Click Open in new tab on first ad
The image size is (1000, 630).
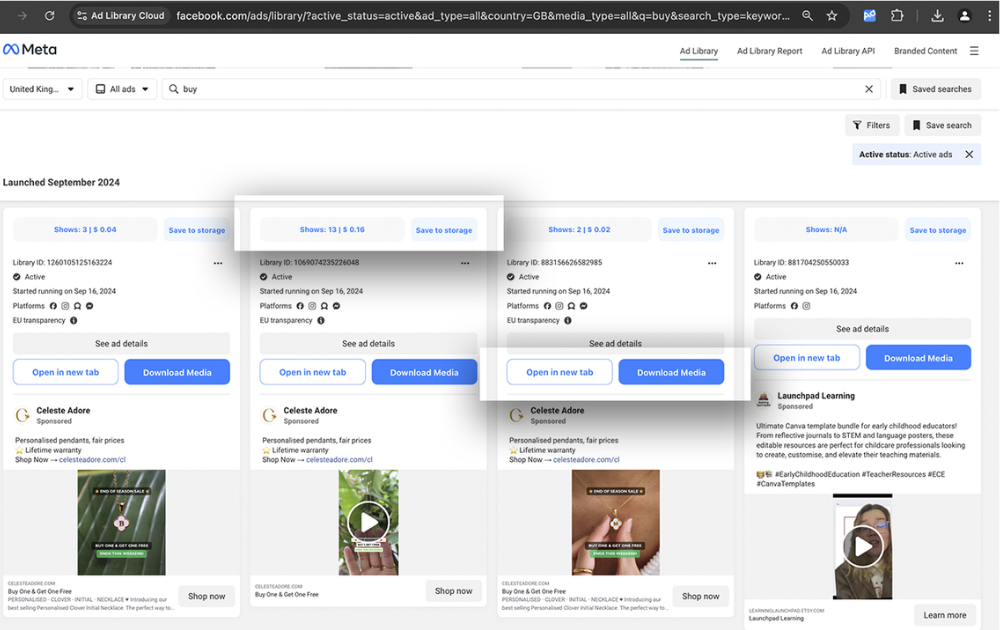point(66,372)
